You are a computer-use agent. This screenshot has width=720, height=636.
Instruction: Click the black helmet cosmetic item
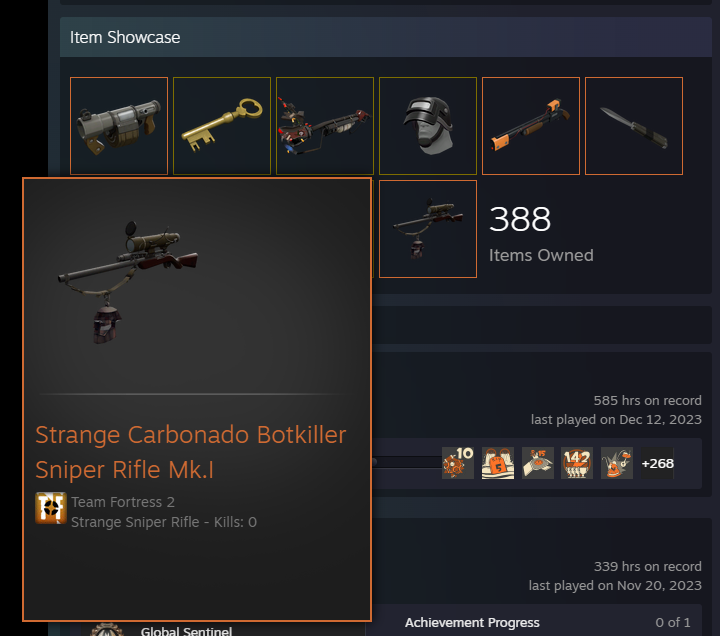click(428, 126)
